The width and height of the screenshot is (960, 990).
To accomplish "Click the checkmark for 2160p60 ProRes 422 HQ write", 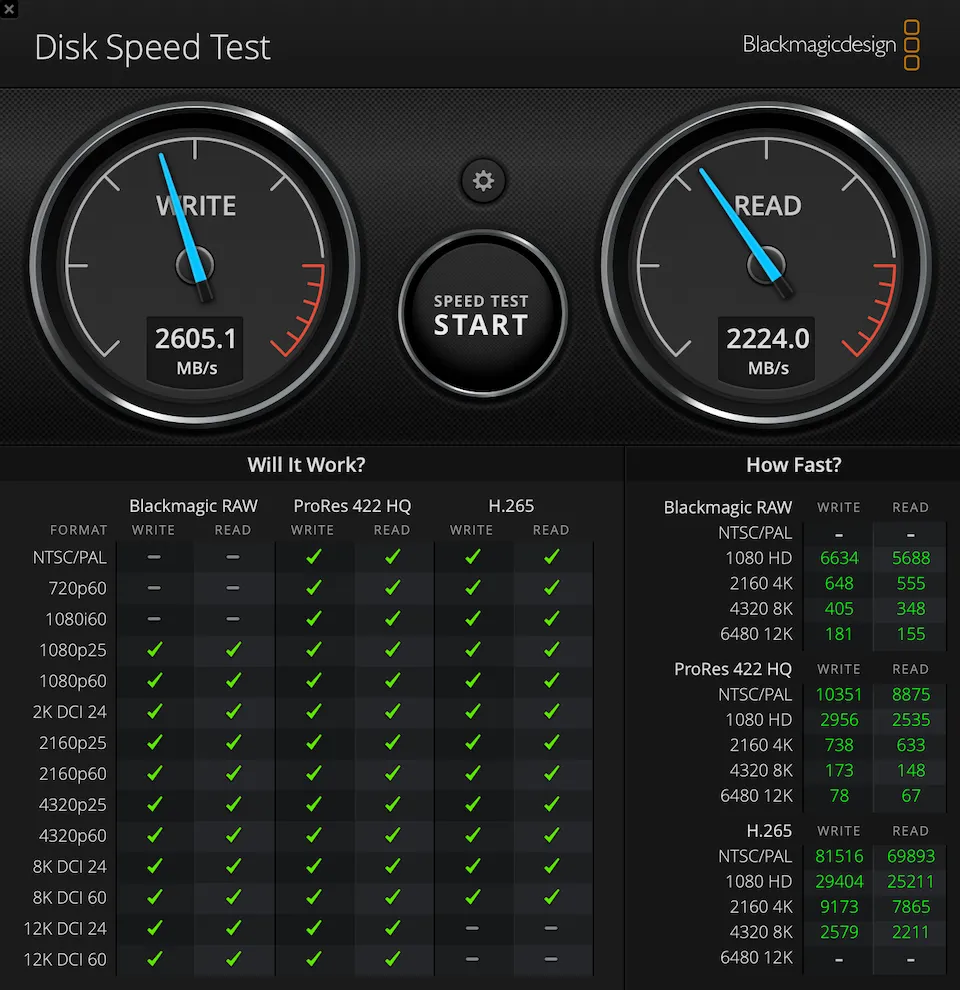I will tap(313, 773).
